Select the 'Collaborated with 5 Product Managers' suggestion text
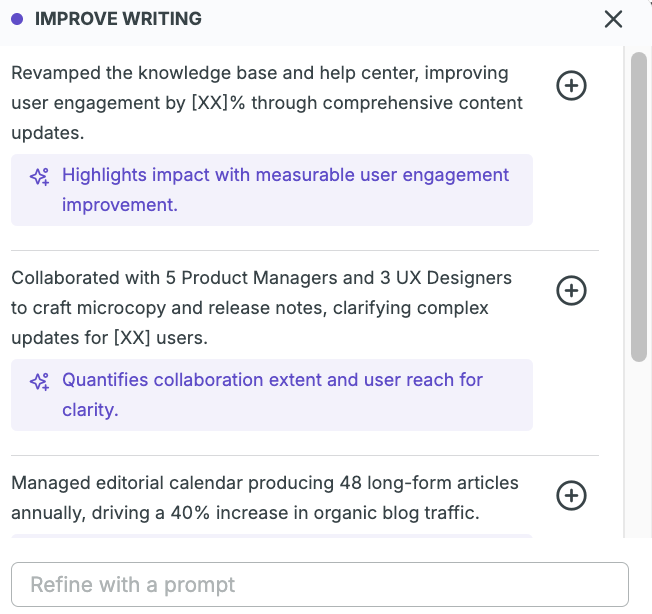 tap(260, 307)
